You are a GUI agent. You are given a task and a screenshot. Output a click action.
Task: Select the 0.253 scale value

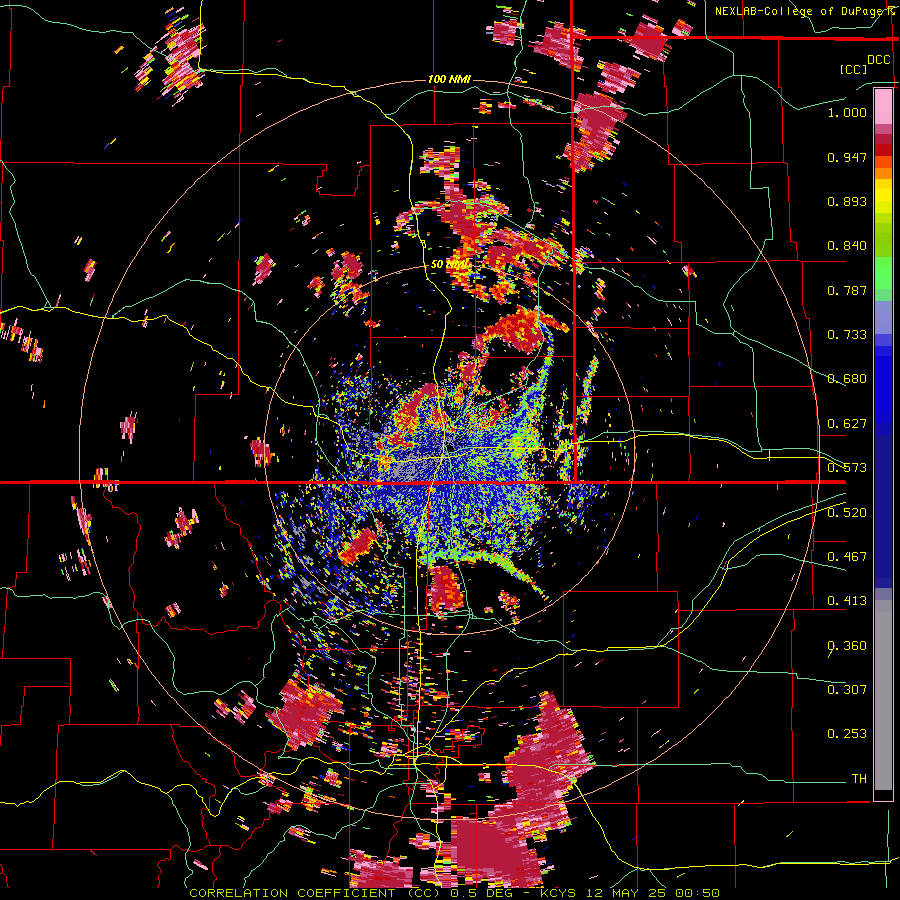coord(847,734)
